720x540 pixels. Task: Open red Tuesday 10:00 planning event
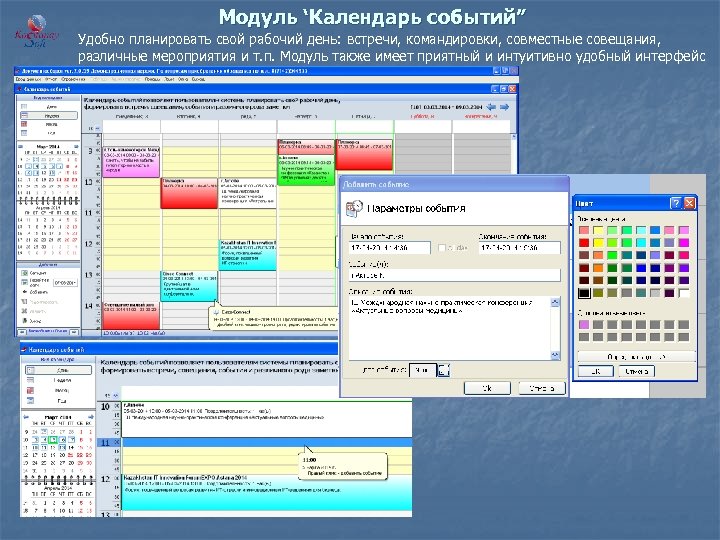coord(189,193)
